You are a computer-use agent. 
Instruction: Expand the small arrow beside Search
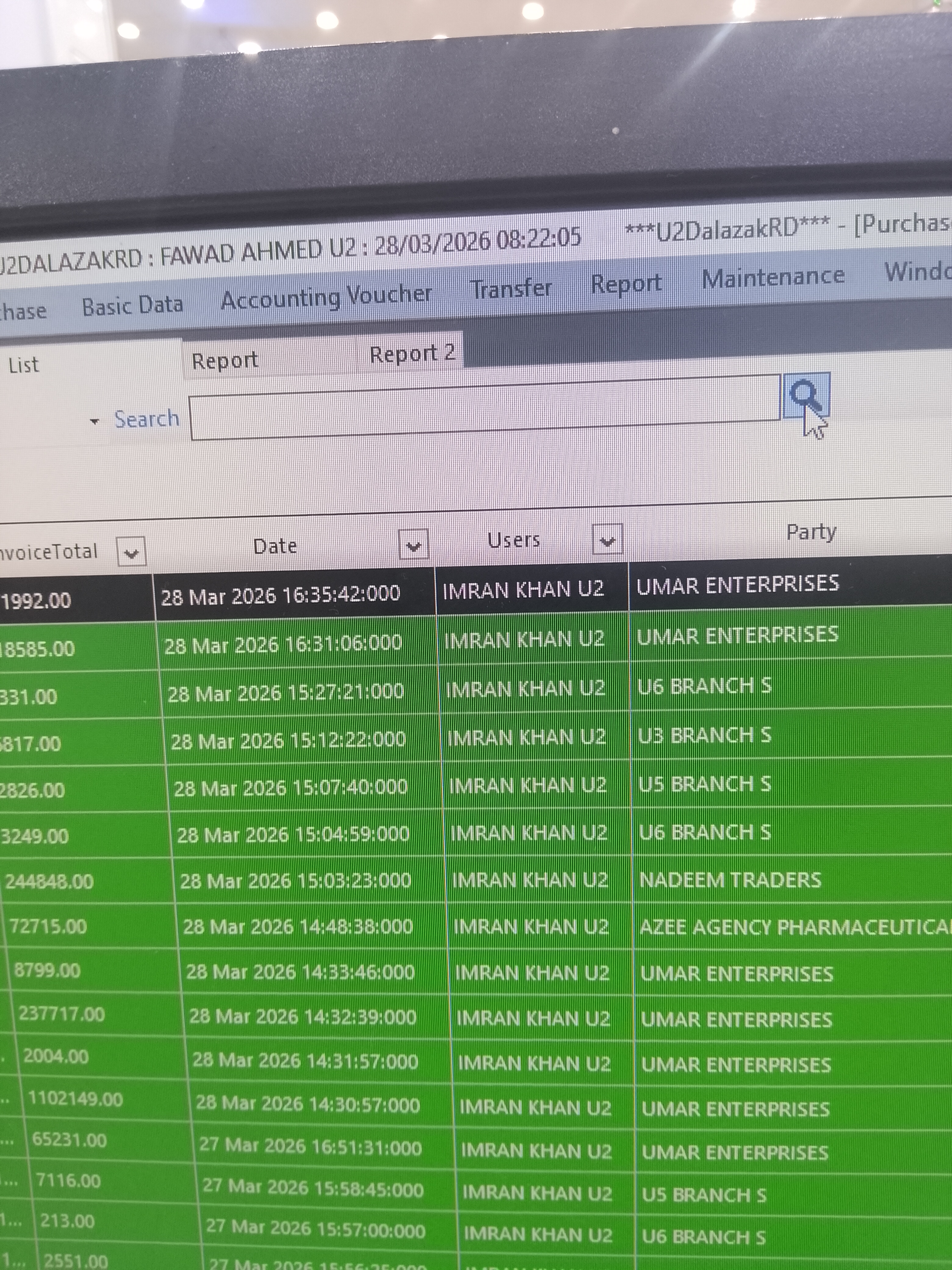click(95, 421)
